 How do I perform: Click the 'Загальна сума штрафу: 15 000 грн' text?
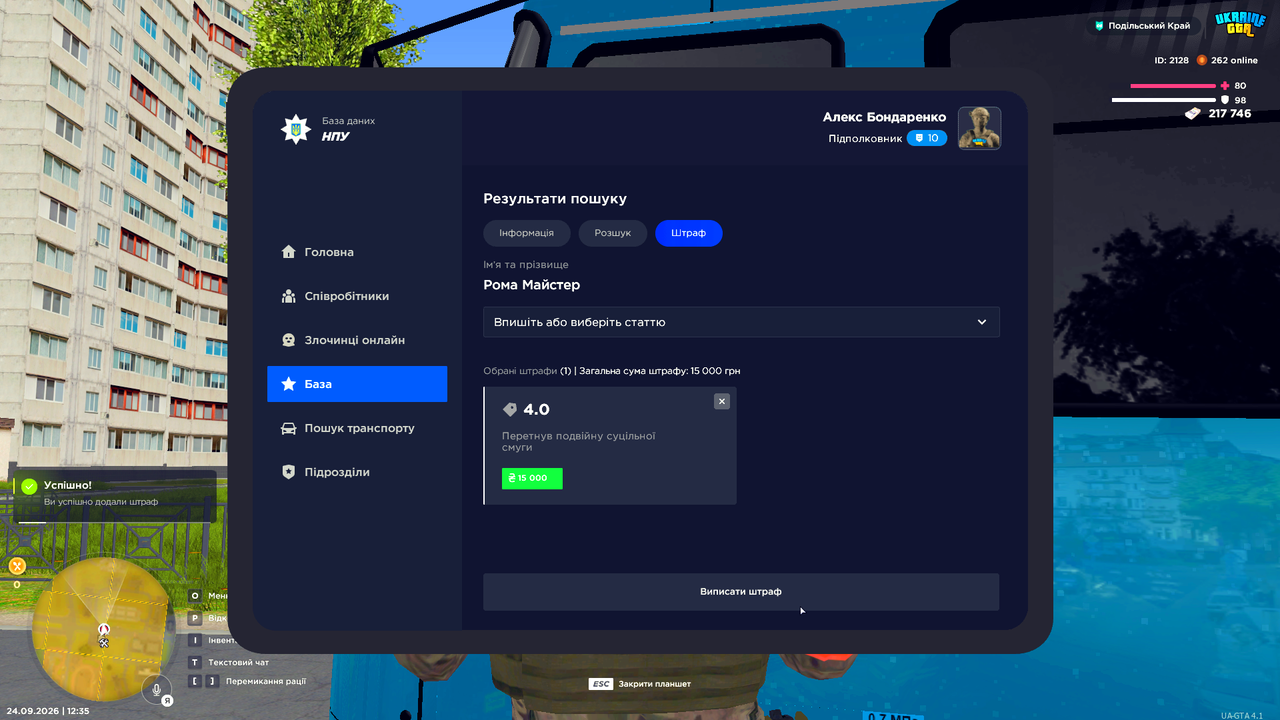coord(660,371)
